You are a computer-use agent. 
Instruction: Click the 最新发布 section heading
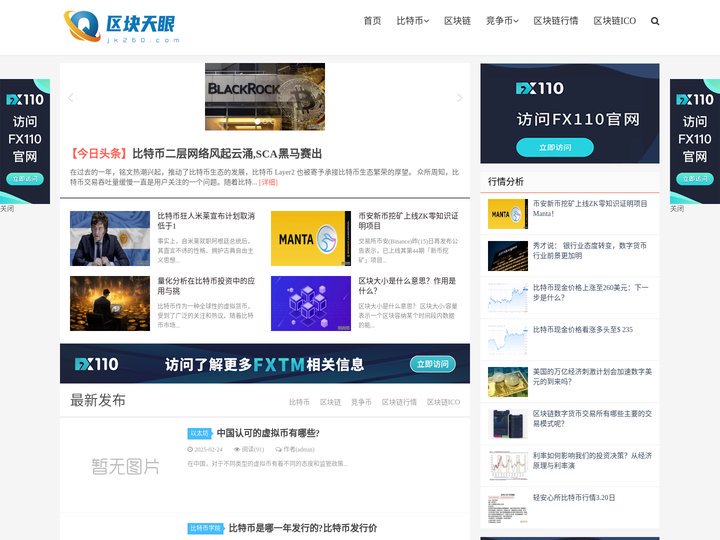[x=98, y=400]
